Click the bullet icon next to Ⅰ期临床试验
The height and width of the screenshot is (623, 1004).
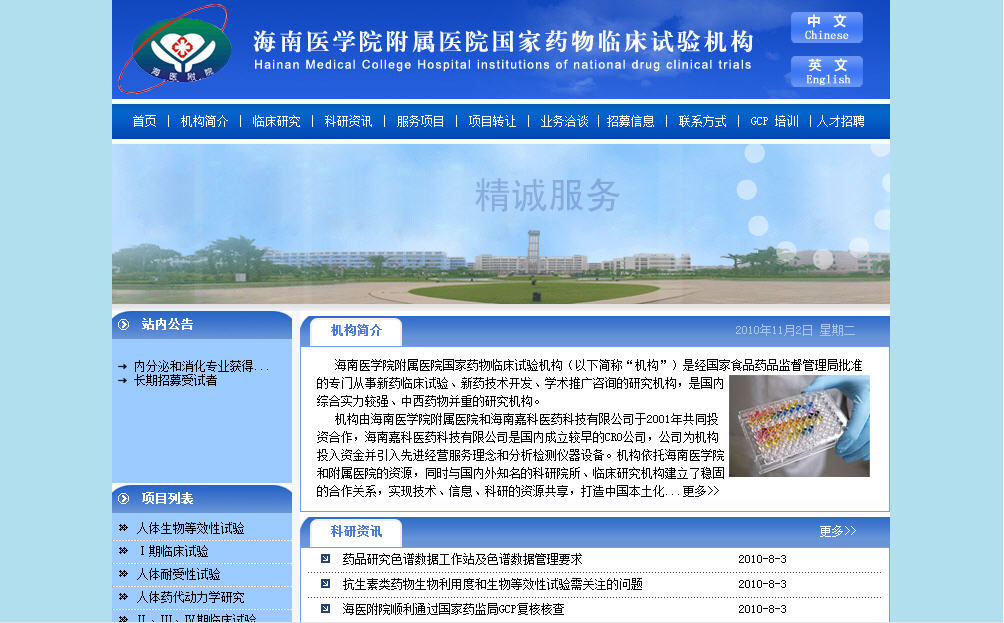click(123, 551)
